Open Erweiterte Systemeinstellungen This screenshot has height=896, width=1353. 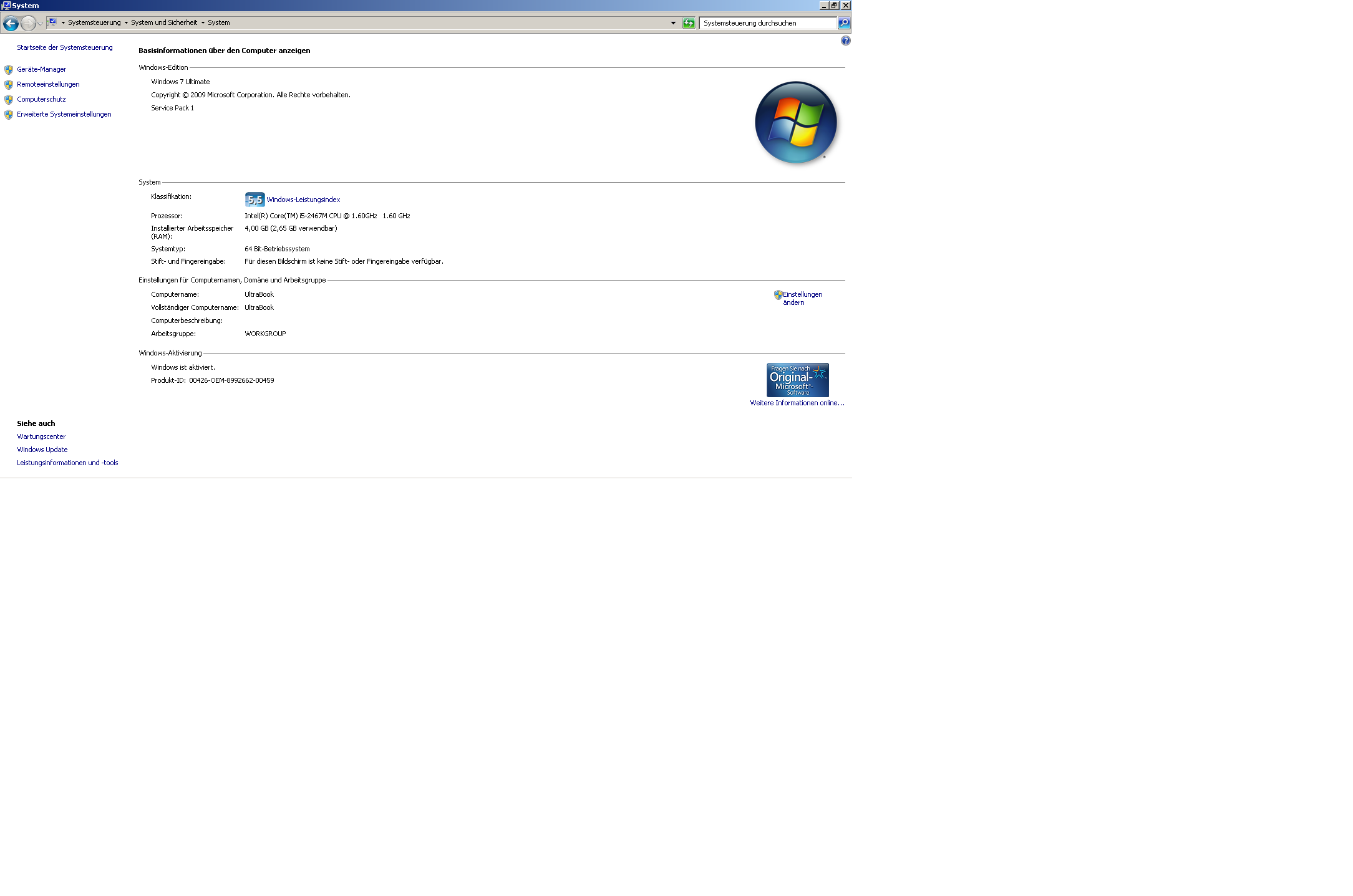tap(64, 114)
